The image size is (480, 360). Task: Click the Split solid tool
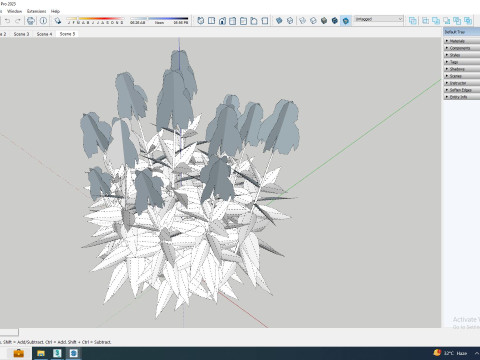tap(468, 21)
